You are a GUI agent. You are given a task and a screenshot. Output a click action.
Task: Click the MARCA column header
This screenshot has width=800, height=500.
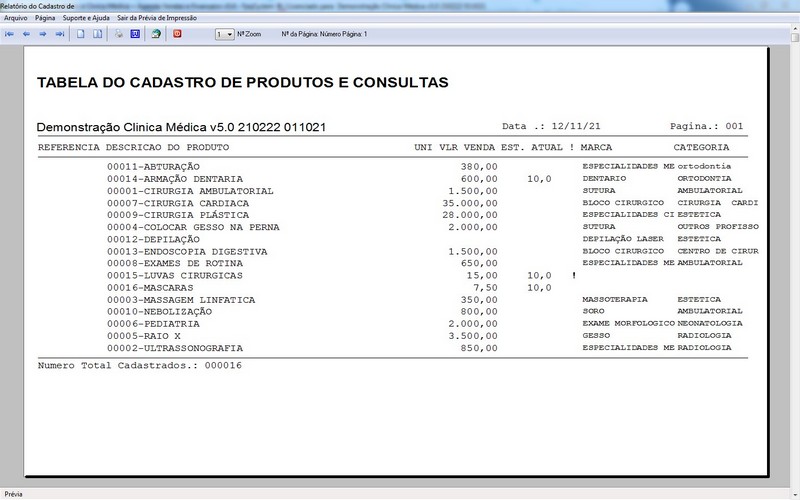click(x=596, y=147)
